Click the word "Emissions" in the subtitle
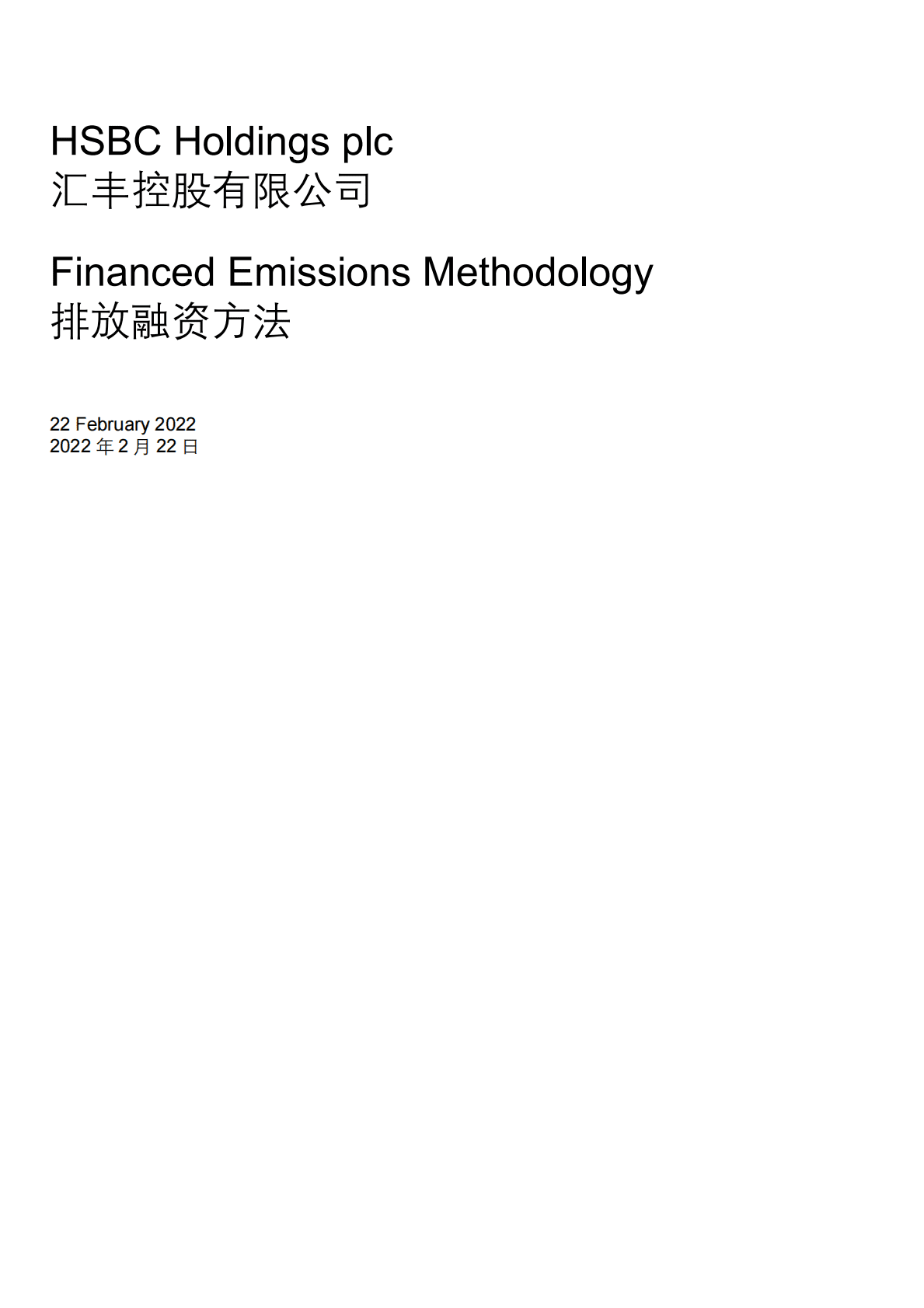924x1308 pixels. click(x=319, y=272)
